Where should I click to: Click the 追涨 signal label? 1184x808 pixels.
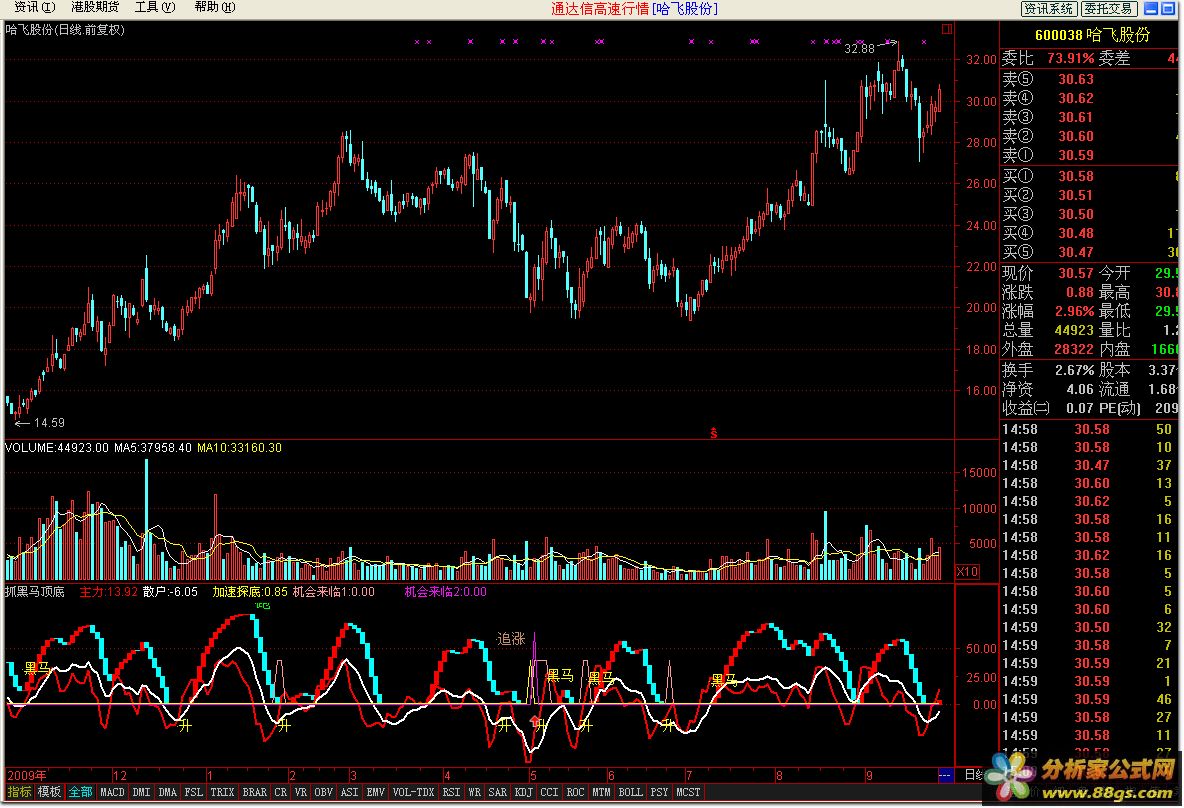pyautogui.click(x=510, y=639)
